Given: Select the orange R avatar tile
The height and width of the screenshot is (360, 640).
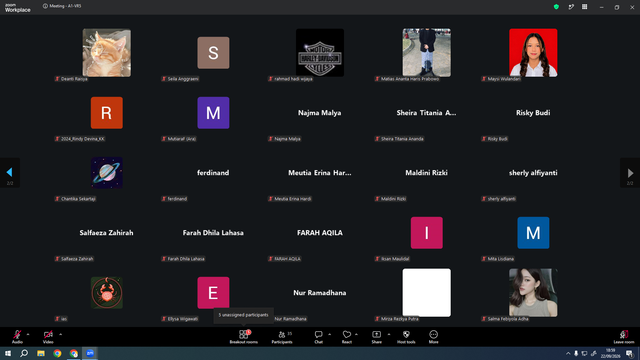Looking at the screenshot, I should coord(107,113).
